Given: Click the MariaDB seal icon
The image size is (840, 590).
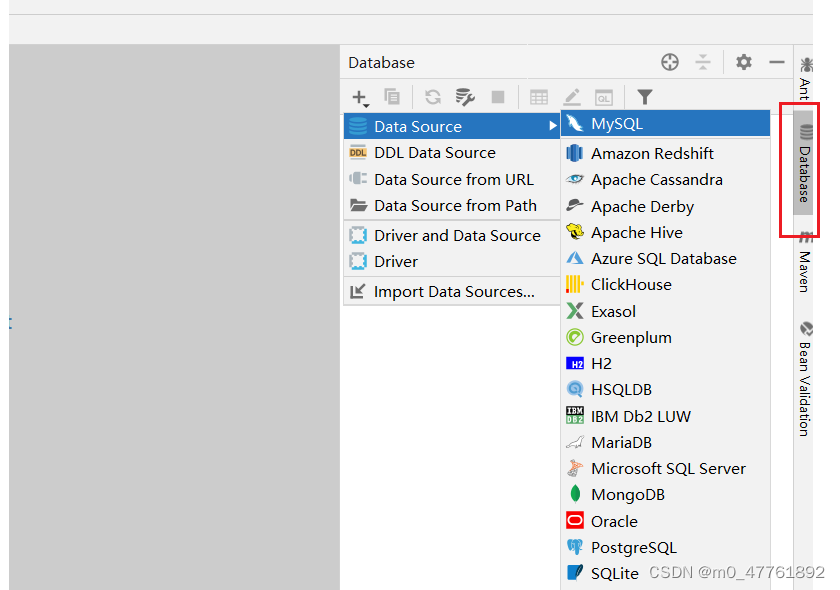Looking at the screenshot, I should (x=575, y=443).
